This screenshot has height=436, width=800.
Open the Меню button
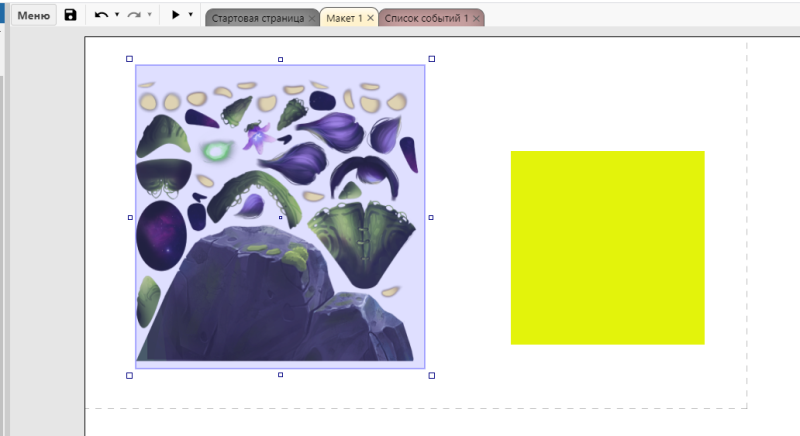pos(34,15)
